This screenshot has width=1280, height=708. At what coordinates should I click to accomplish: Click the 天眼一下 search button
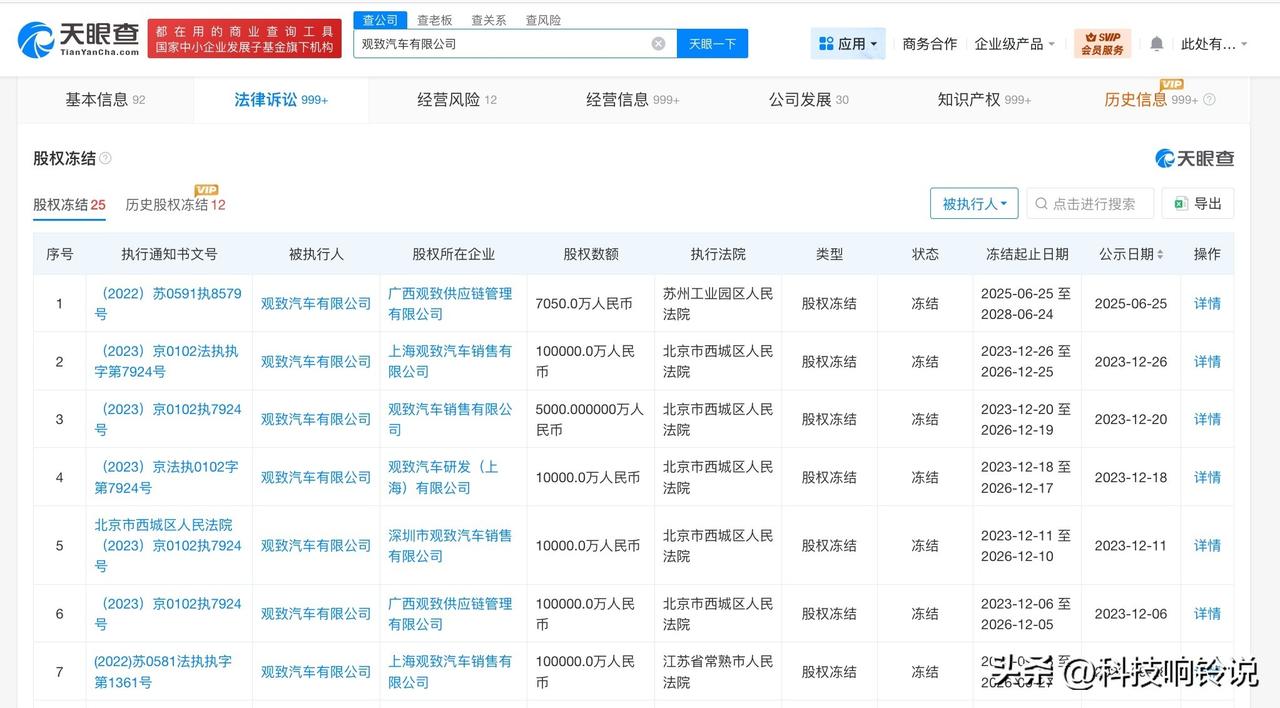click(x=712, y=44)
